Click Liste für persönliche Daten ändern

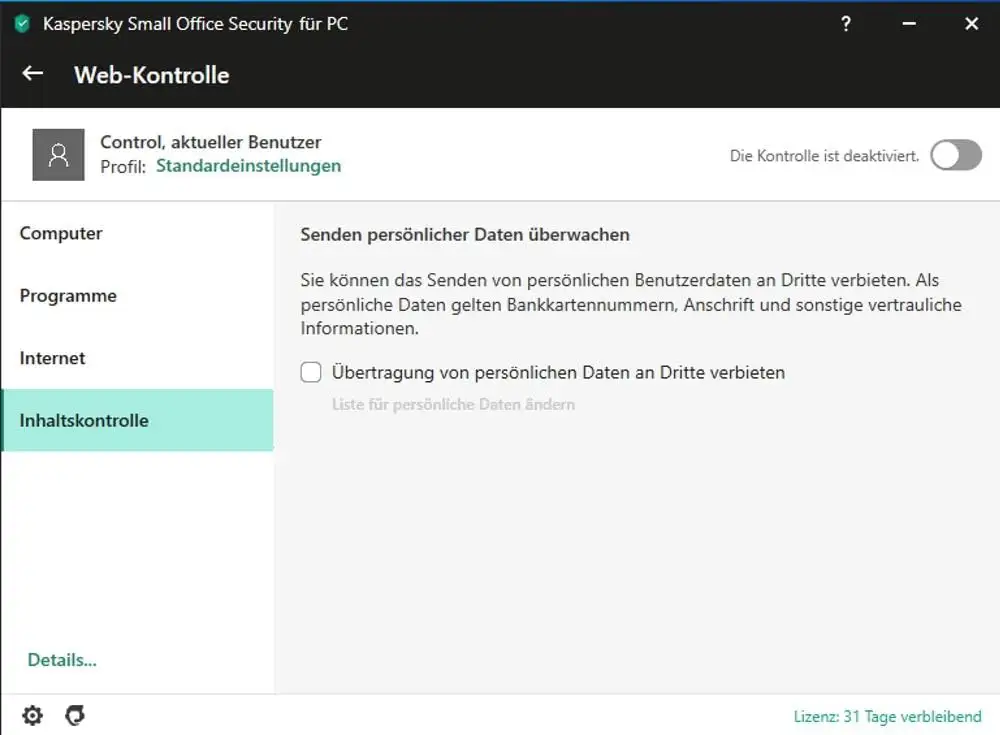453,405
